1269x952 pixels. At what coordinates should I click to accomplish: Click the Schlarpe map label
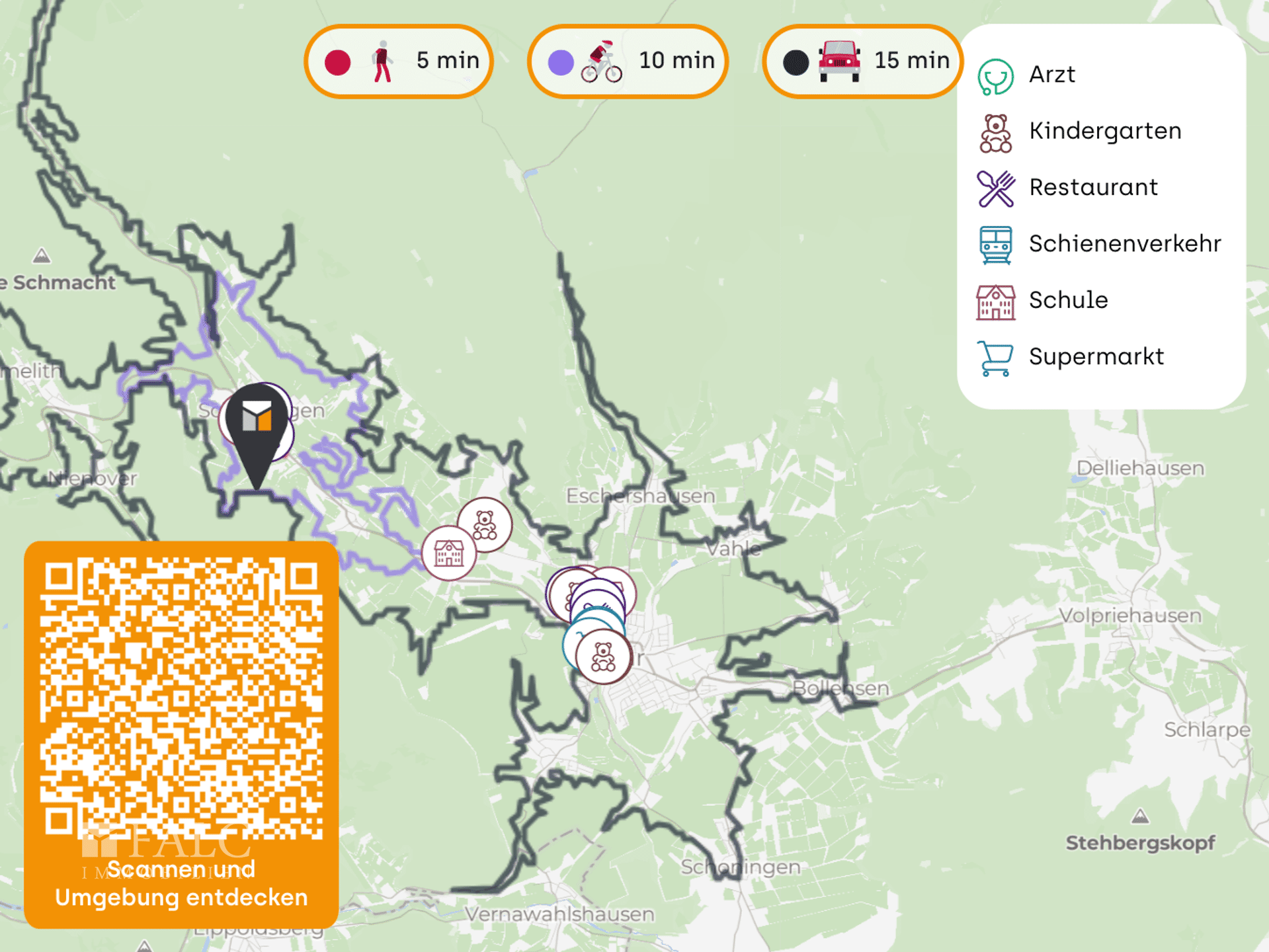[1207, 730]
